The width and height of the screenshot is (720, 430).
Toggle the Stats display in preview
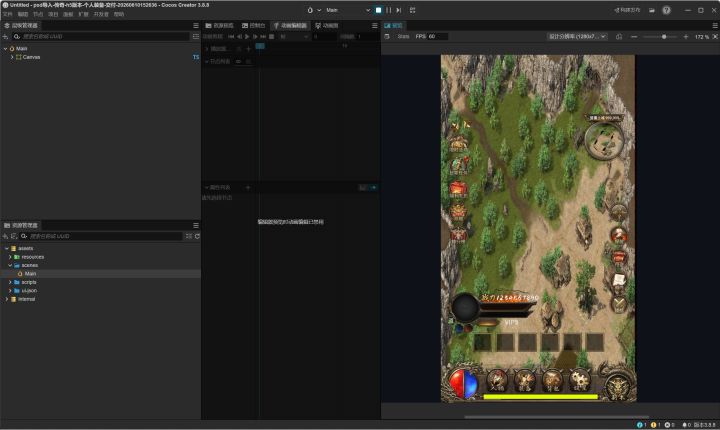[403, 36]
